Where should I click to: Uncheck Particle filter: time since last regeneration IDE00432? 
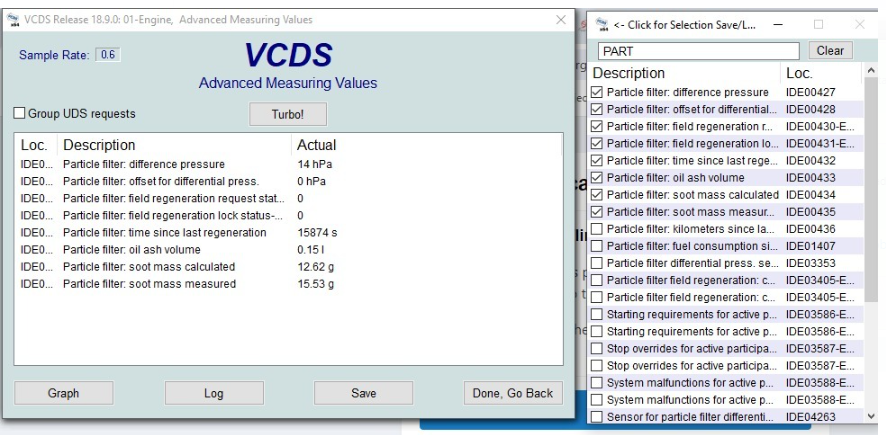[x=597, y=160]
